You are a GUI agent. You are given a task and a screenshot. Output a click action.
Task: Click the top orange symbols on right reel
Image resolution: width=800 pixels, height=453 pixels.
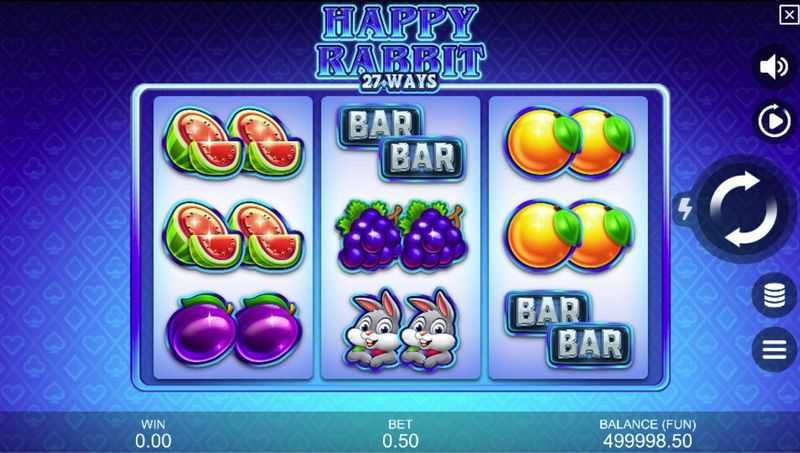[x=568, y=142]
